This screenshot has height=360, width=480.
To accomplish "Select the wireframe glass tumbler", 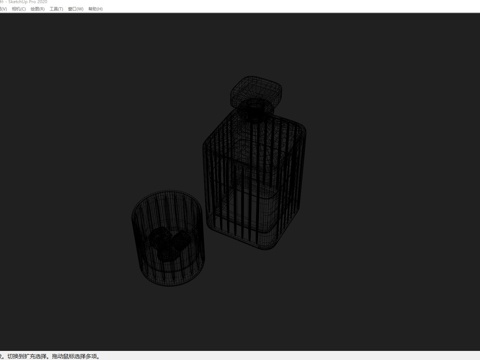I will [x=168, y=238].
